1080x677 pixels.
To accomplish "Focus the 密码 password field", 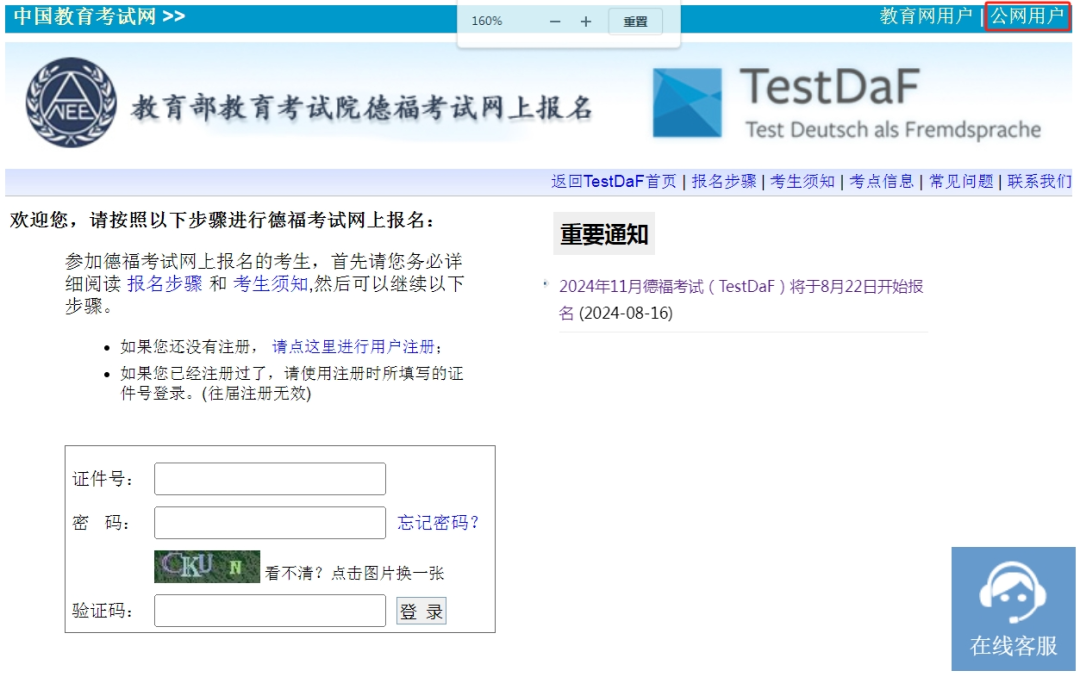I will coord(270,523).
